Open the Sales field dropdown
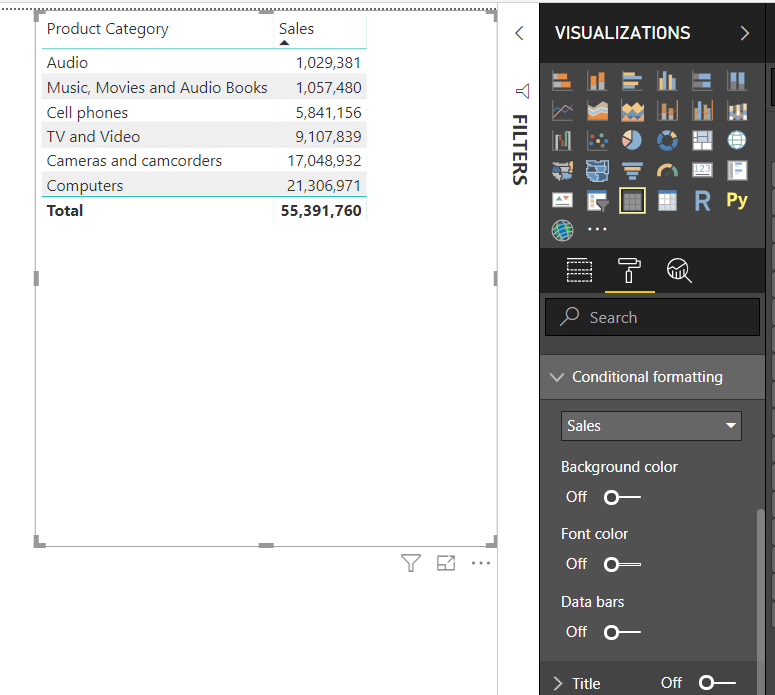775x695 pixels. tap(651, 426)
